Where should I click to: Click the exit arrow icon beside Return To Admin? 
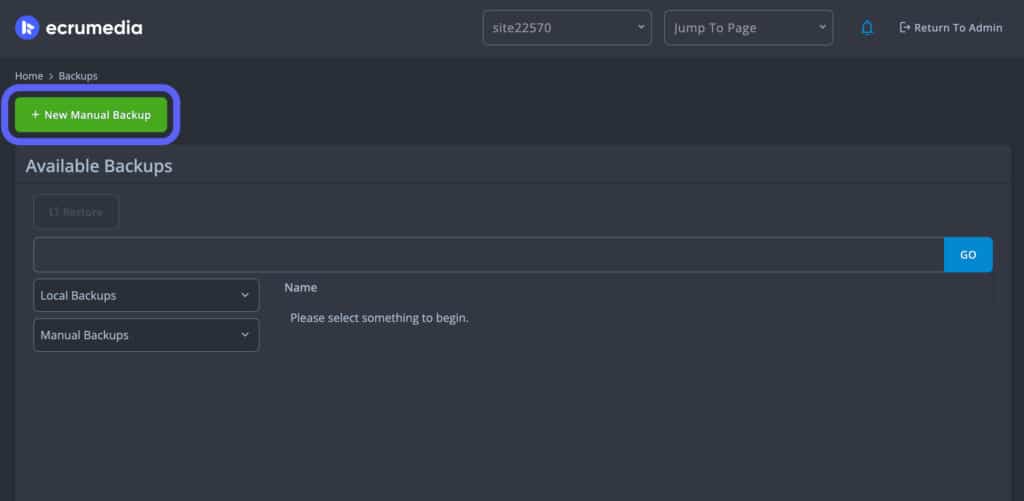click(x=905, y=28)
